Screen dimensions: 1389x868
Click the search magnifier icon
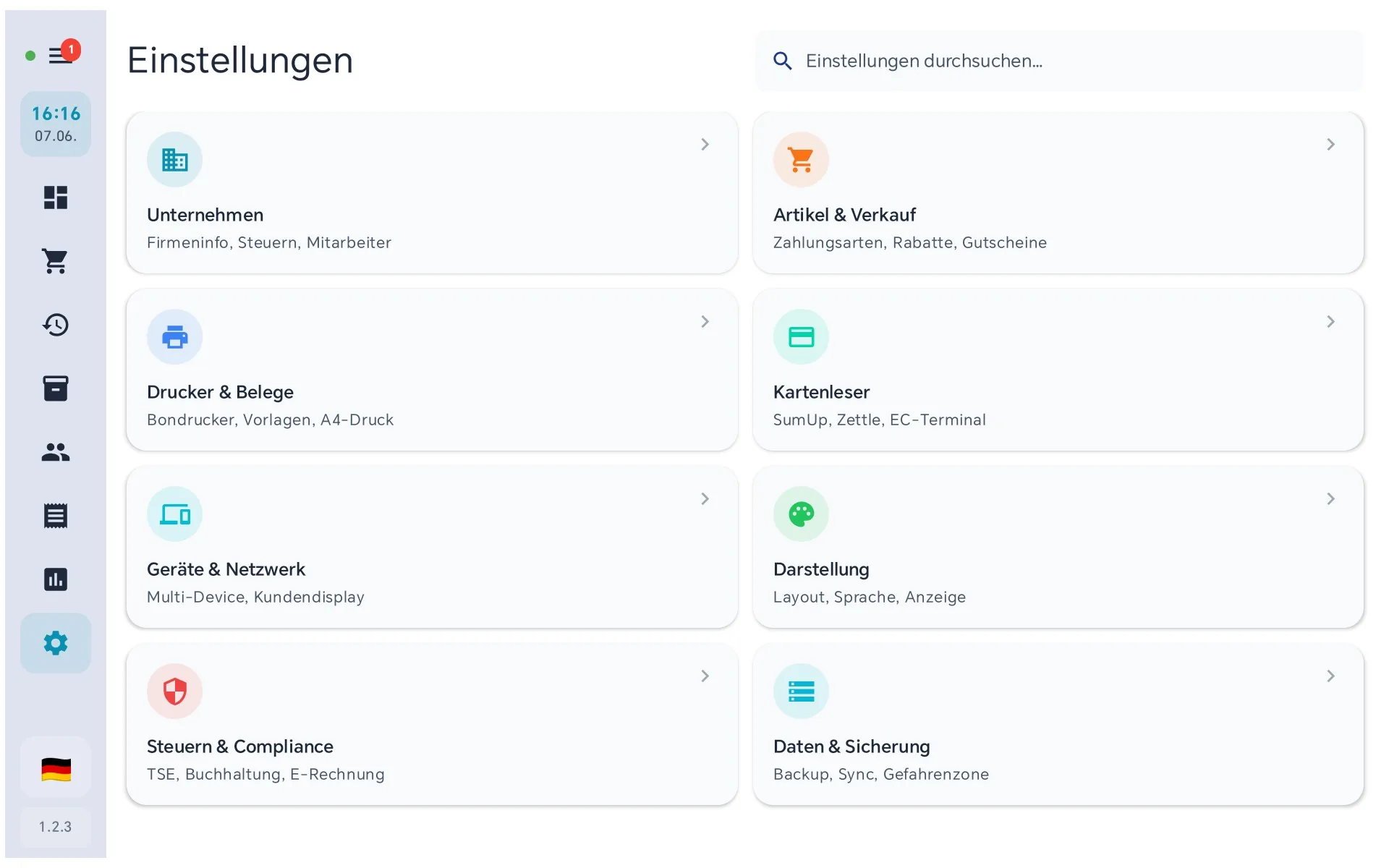[783, 61]
